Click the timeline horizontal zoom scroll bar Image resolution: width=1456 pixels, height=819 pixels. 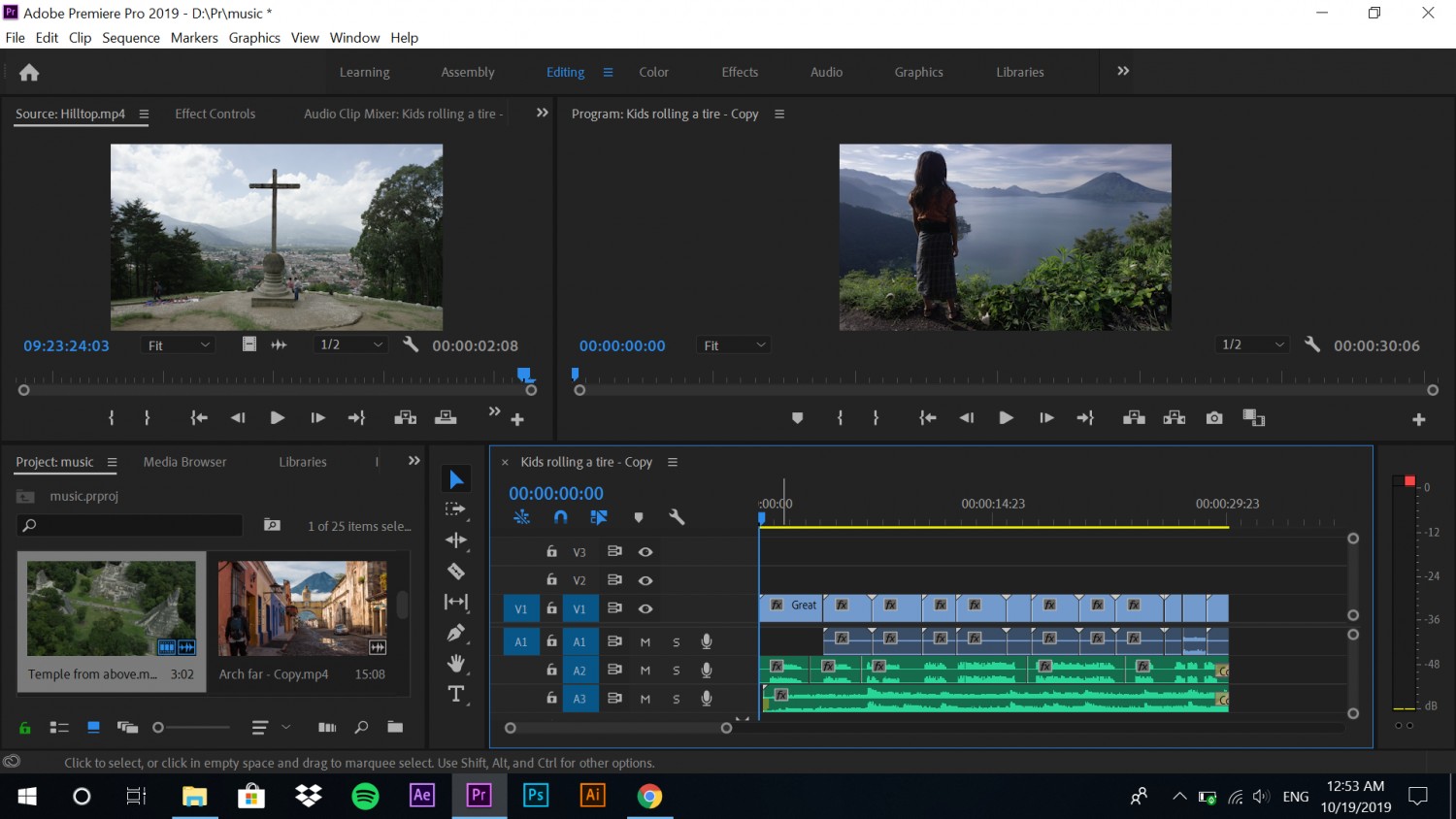(618, 728)
